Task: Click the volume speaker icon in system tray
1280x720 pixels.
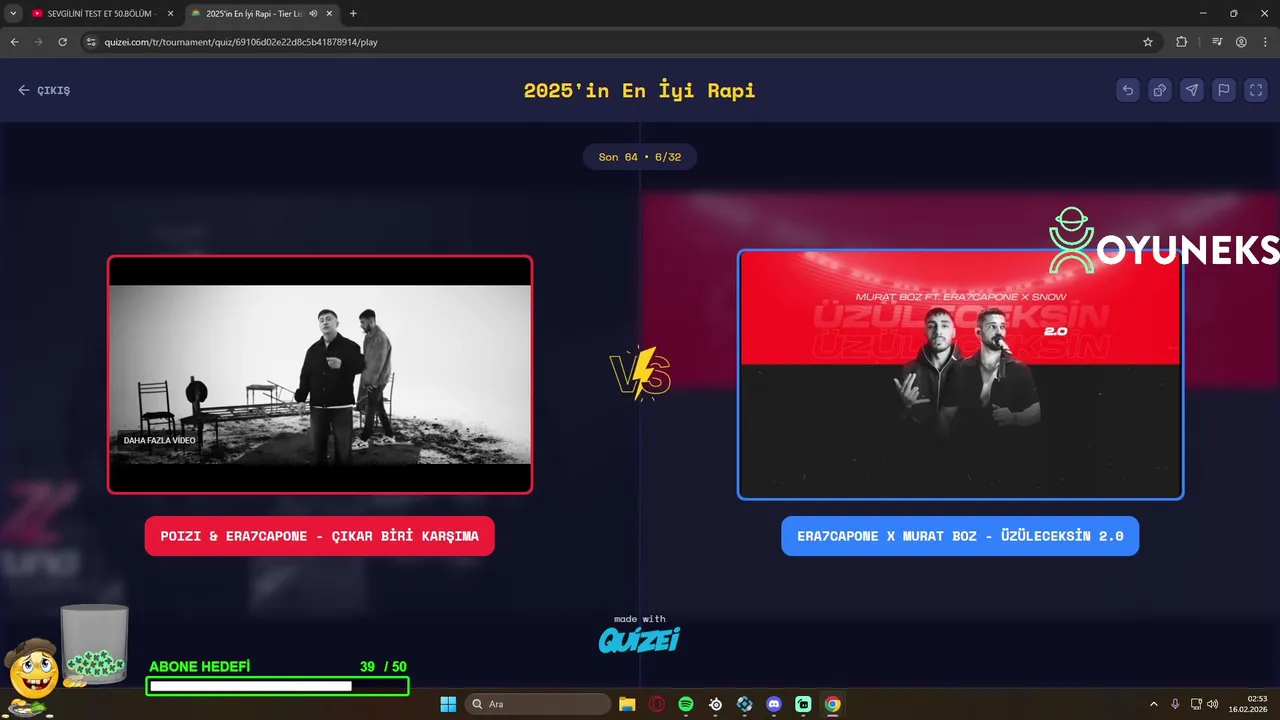Action: [1213, 704]
